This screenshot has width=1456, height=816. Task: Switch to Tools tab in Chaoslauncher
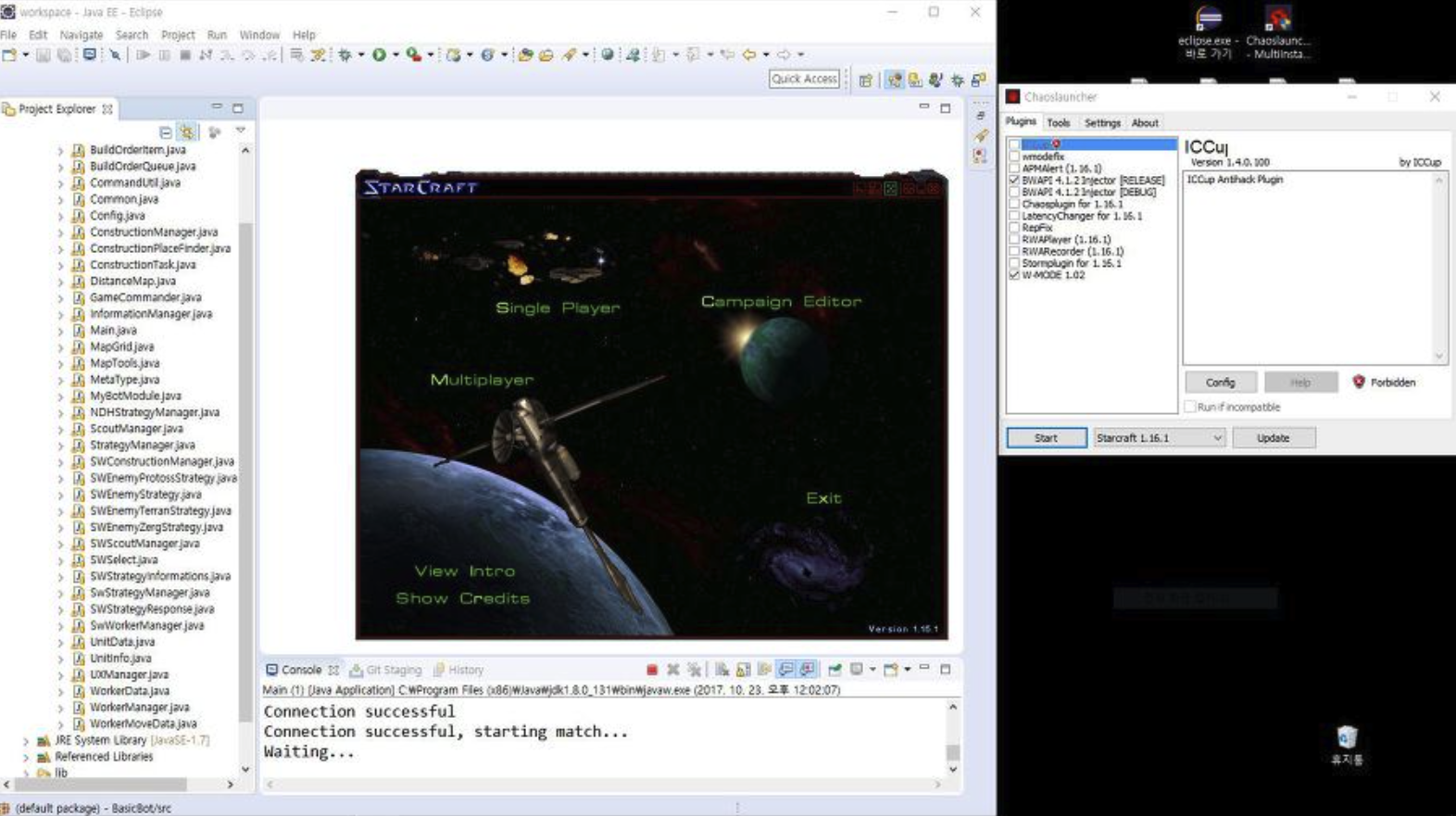[1058, 122]
